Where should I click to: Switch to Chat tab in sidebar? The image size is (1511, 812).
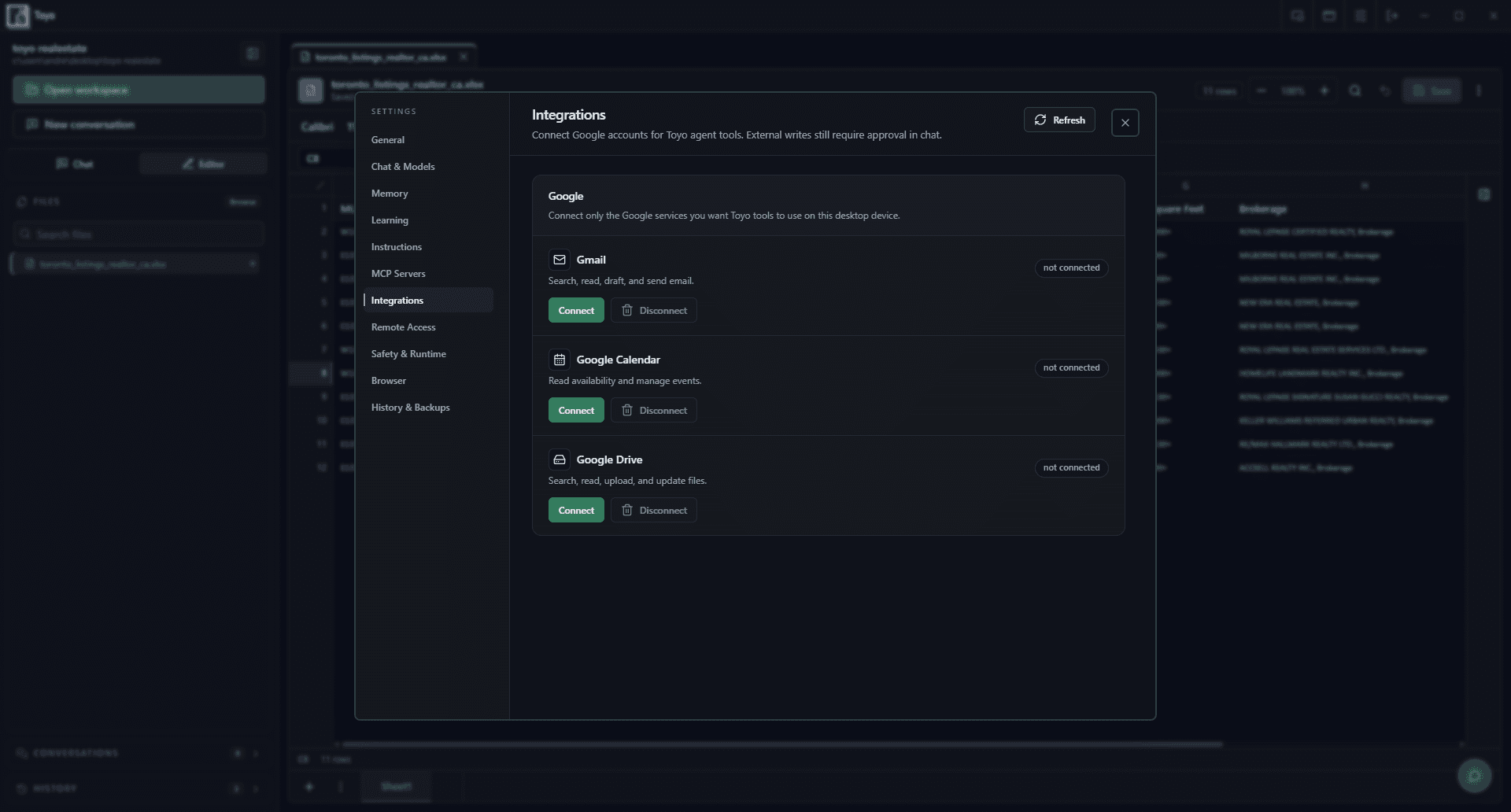click(75, 164)
